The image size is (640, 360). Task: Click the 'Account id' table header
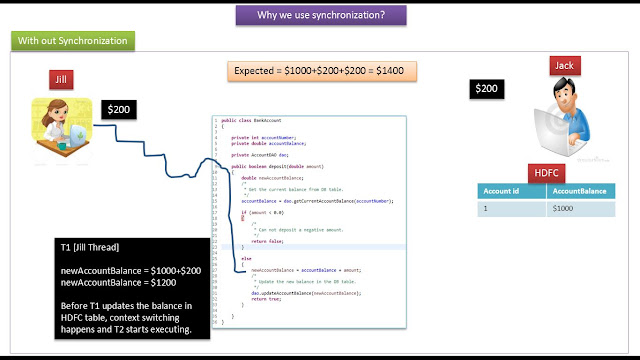tap(512, 191)
